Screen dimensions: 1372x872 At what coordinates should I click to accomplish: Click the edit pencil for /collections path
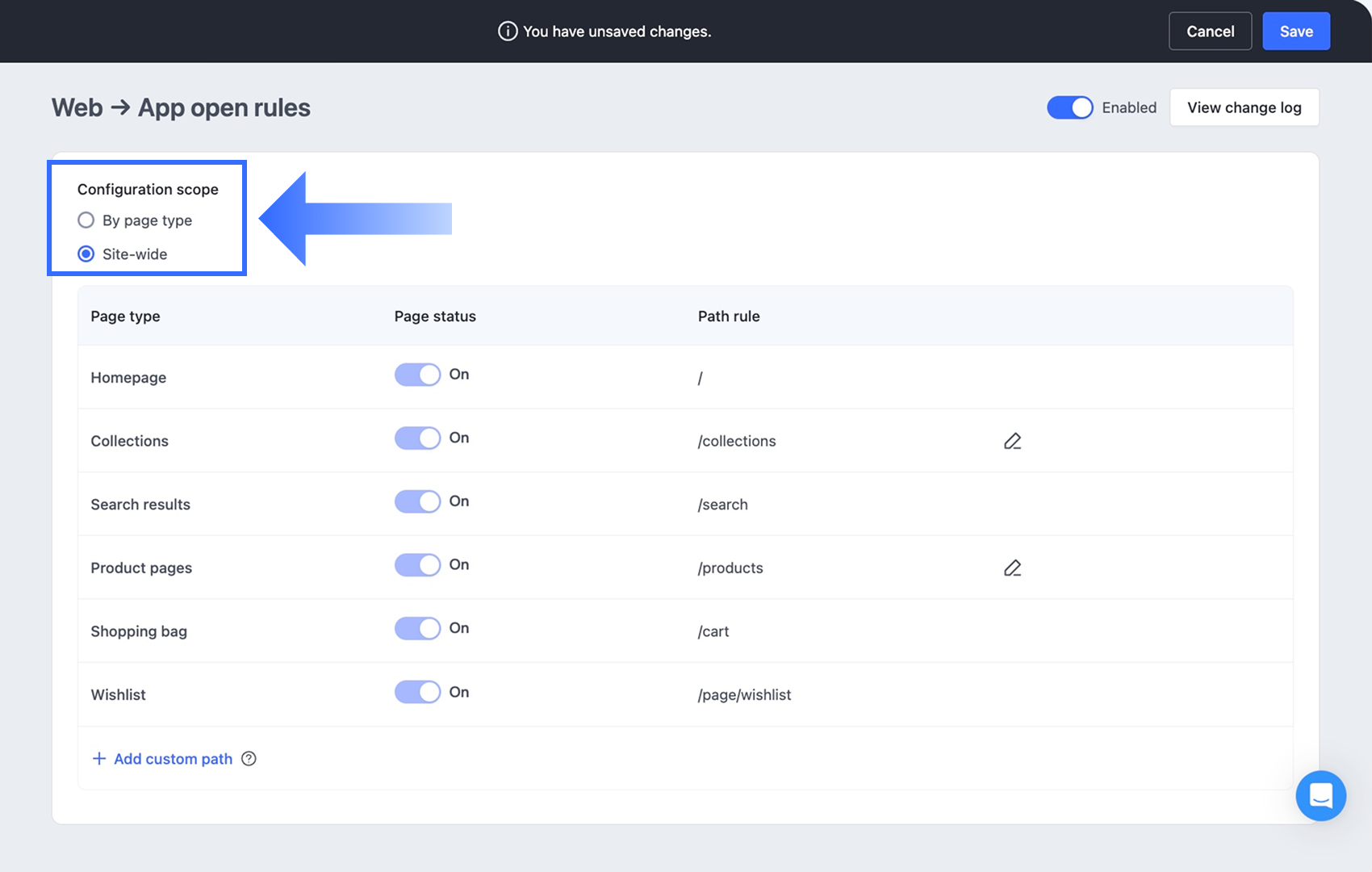(x=1012, y=441)
